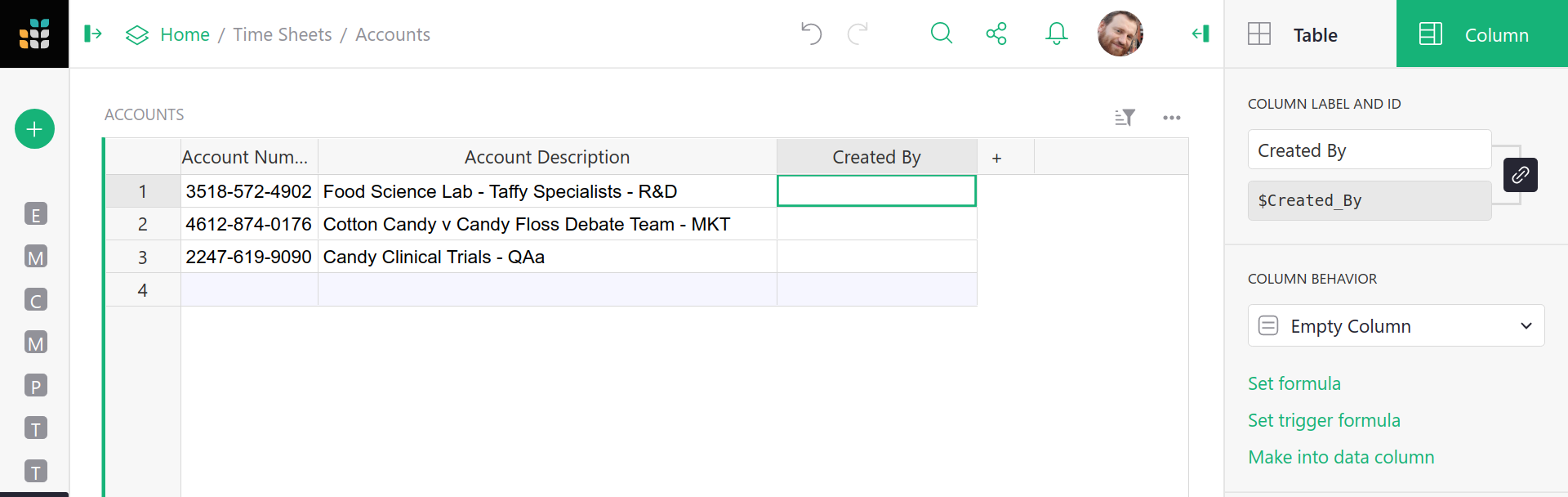Open the Accounts section three-dot menu
Viewport: 1568px width, 497px height.
(x=1172, y=118)
